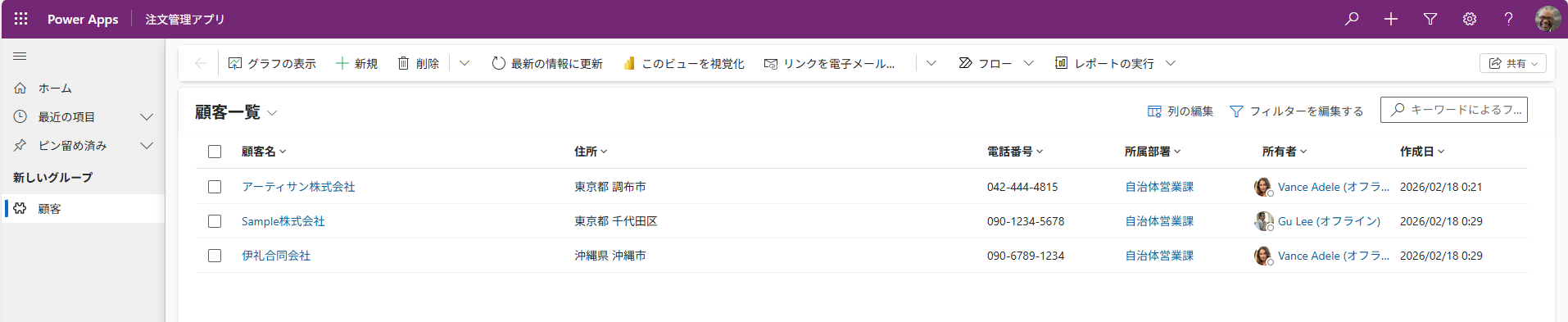1568x322 pixels.
Task: Open Vance Adele owner in 伊礼合同会社 row
Action: coord(1333,256)
